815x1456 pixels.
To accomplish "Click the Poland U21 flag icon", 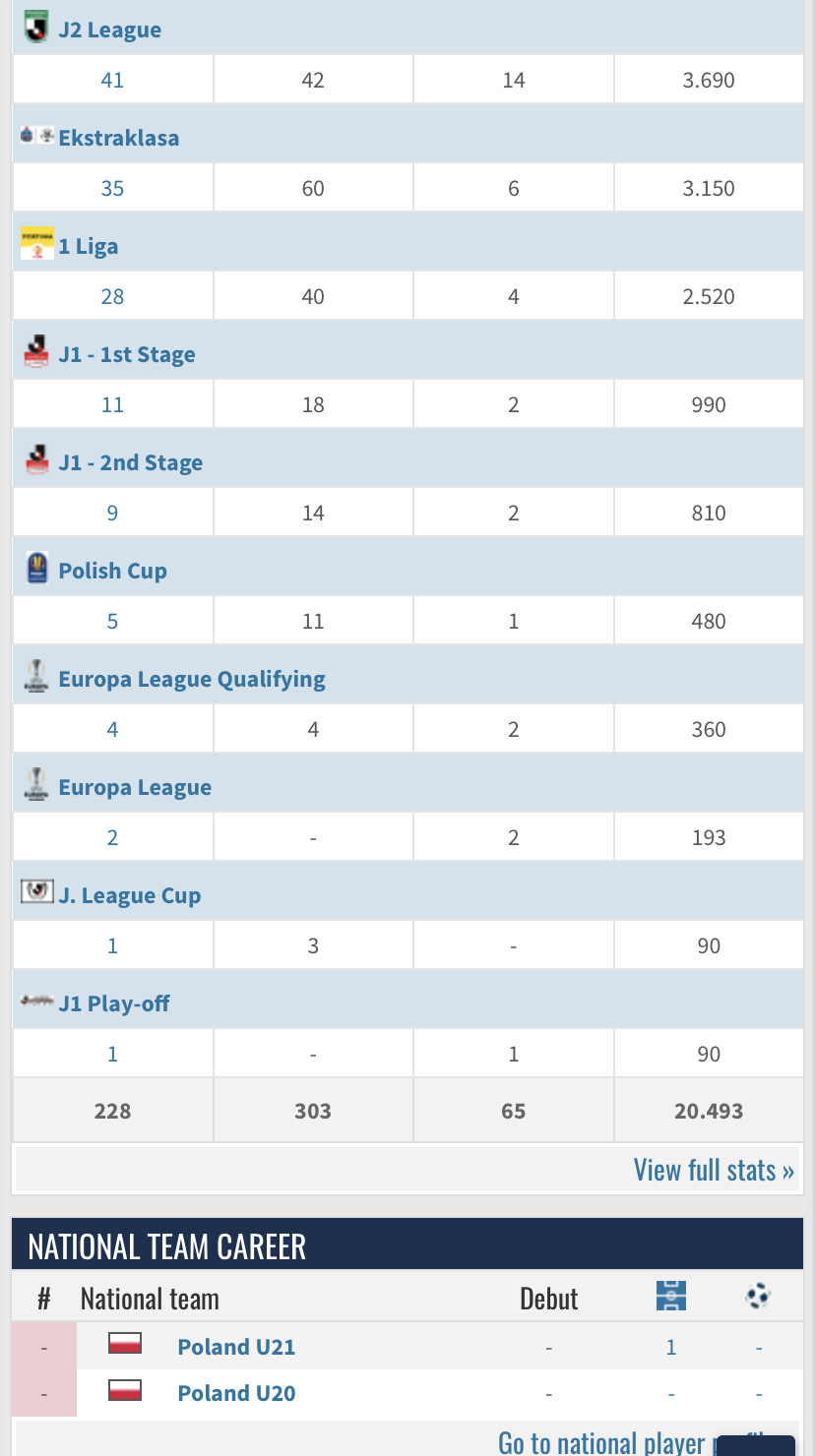I will point(125,1344).
